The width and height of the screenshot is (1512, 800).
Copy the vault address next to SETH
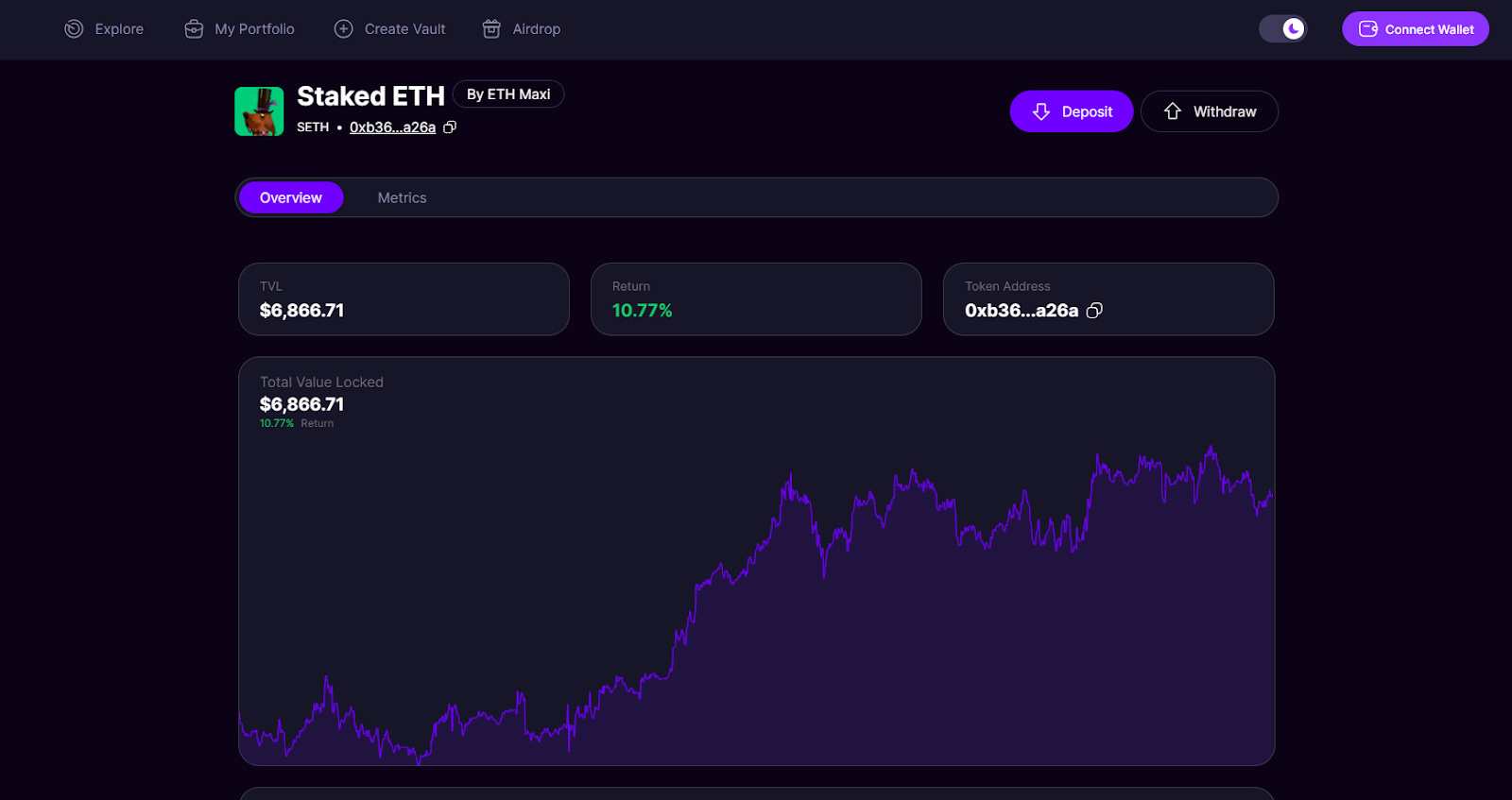coord(450,127)
